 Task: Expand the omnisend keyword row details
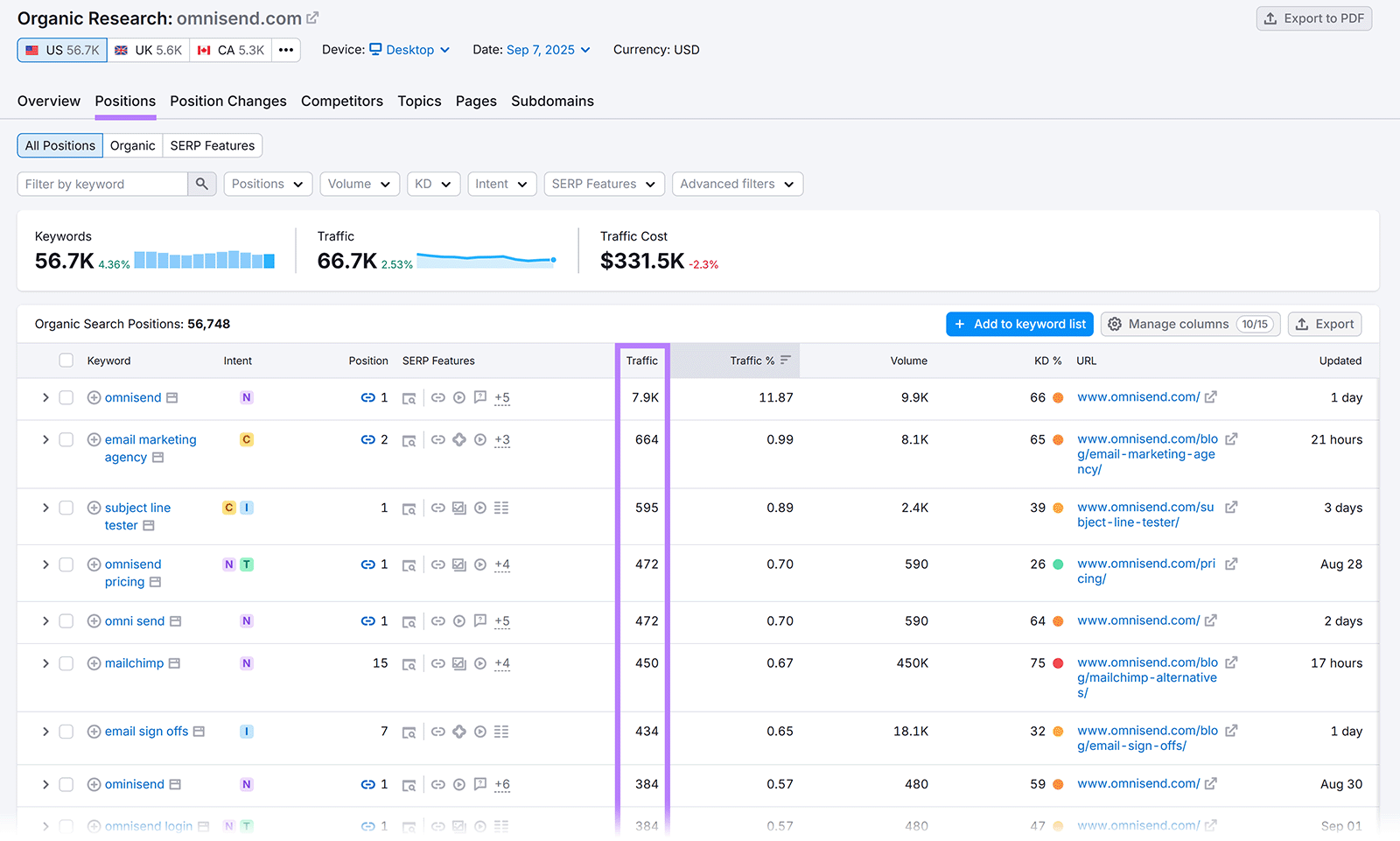point(45,397)
